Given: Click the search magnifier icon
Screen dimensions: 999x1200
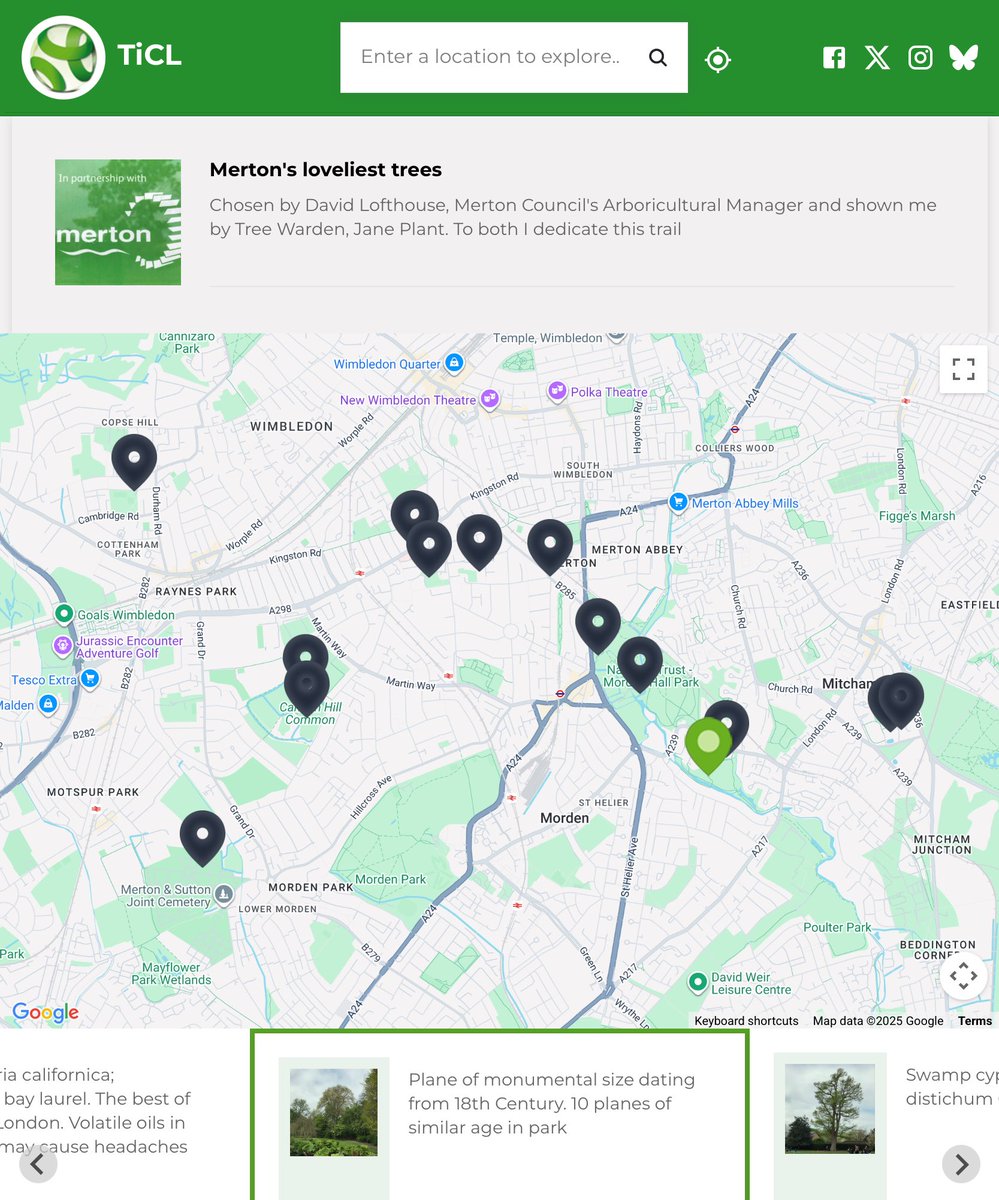Looking at the screenshot, I should tap(657, 57).
